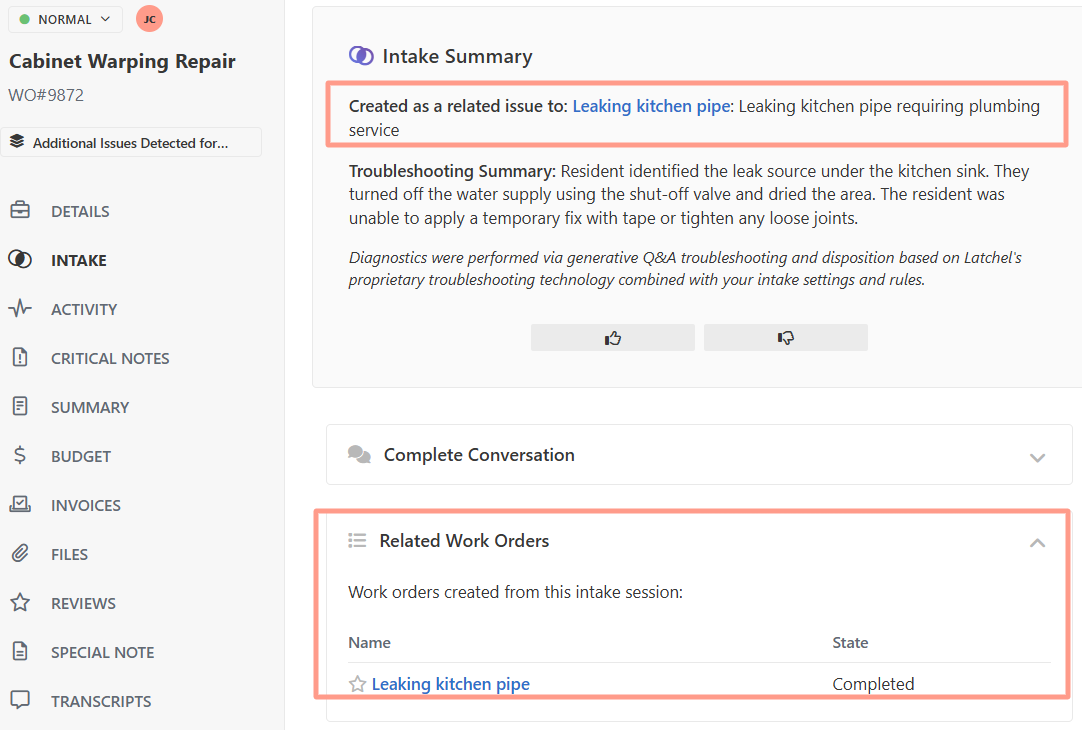The height and width of the screenshot is (730, 1082).
Task: Open the Transcripts chat bubble icon
Action: (x=19, y=701)
